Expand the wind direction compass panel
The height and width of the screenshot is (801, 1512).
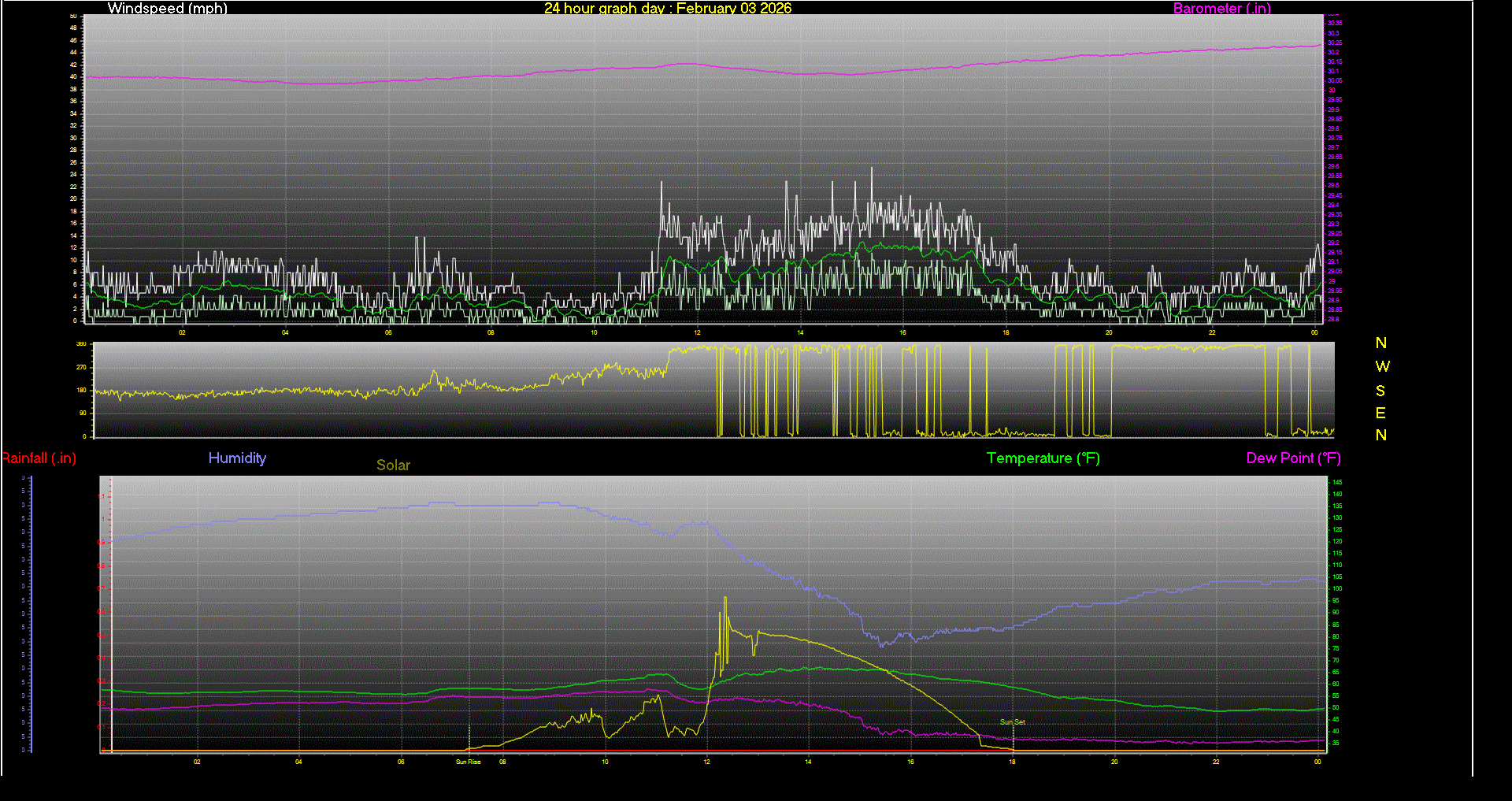(x=1380, y=390)
